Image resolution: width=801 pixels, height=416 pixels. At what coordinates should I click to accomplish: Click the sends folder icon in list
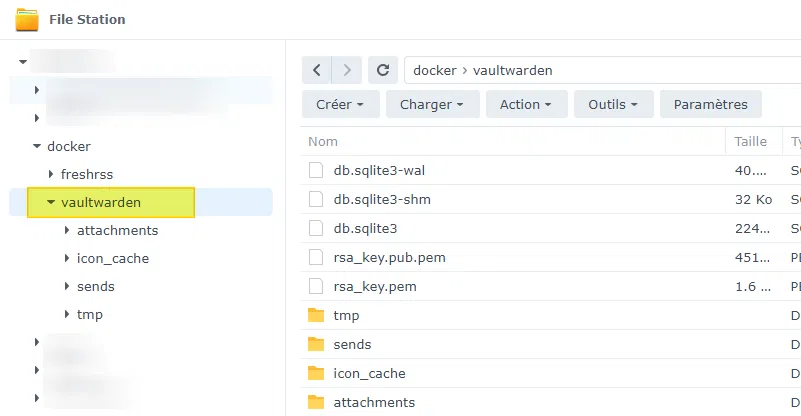[316, 344]
